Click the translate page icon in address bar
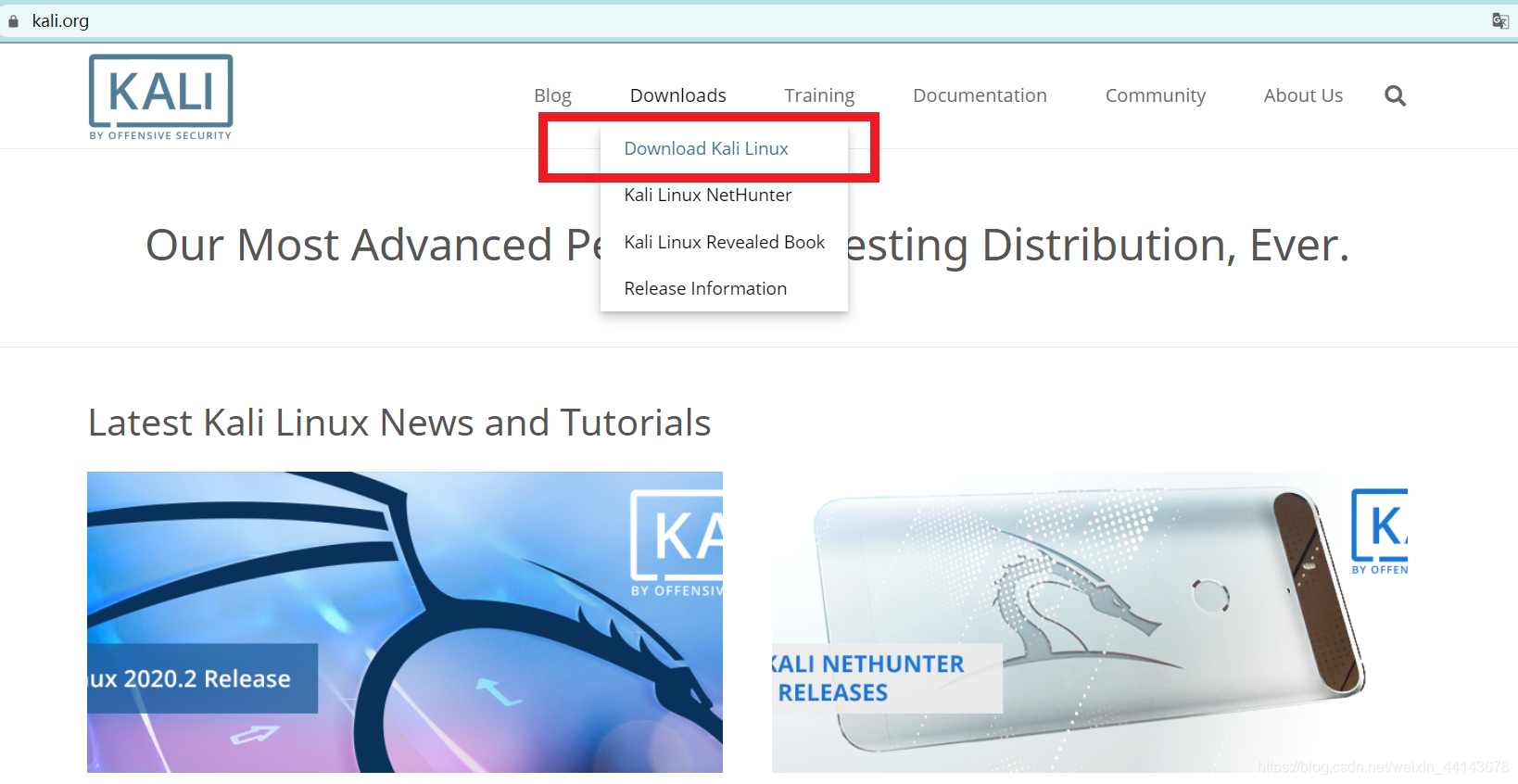 click(1499, 20)
